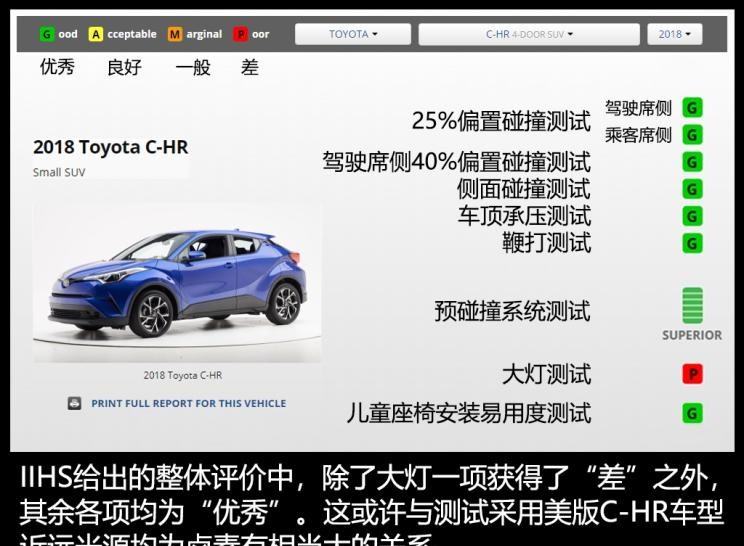Click the G rating for 驾驶席侧
The width and height of the screenshot is (744, 546).
click(x=692, y=108)
